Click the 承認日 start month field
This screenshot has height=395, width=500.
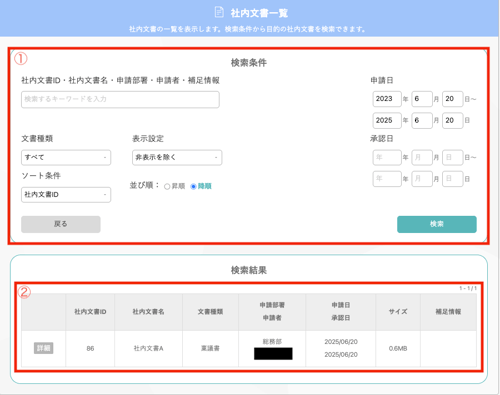[x=422, y=157]
